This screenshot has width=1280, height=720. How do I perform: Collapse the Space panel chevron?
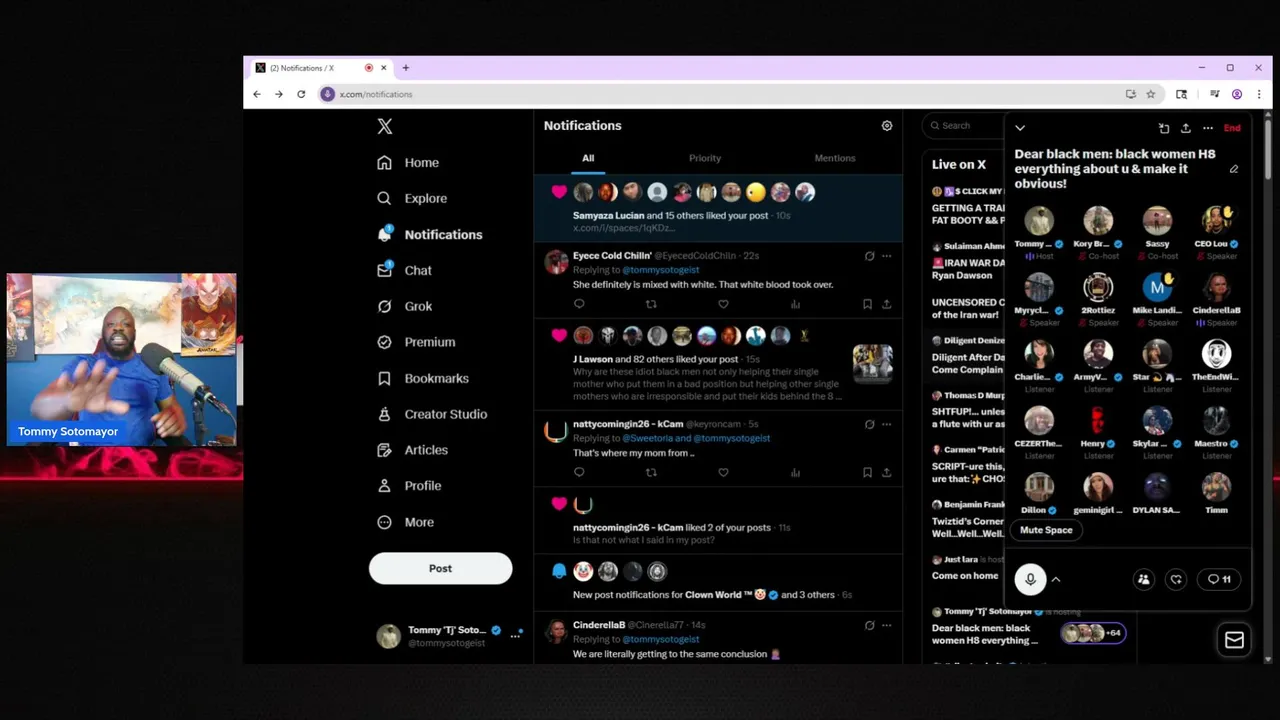point(1020,128)
